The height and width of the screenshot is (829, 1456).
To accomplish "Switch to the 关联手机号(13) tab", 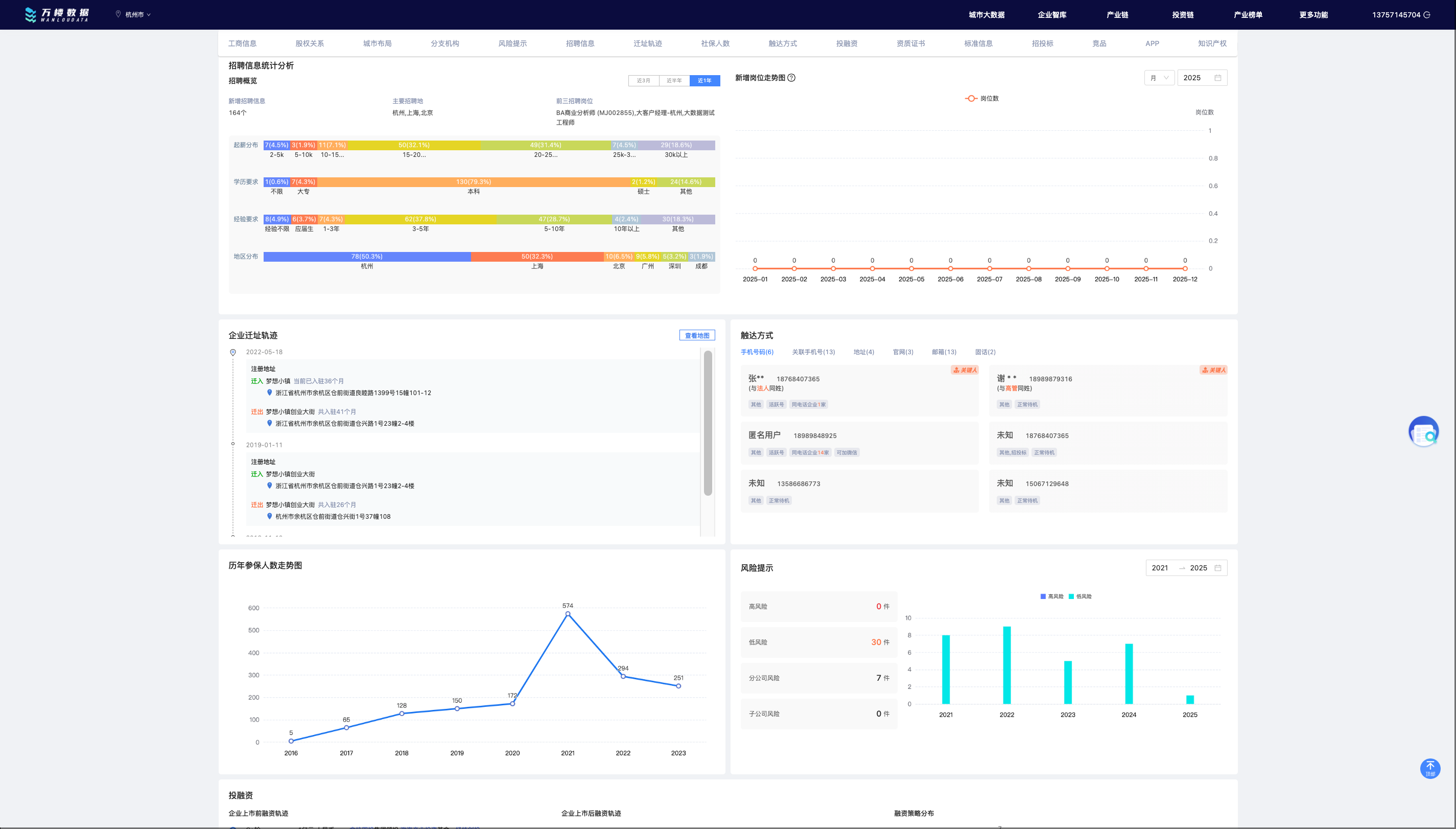I will [x=813, y=352].
